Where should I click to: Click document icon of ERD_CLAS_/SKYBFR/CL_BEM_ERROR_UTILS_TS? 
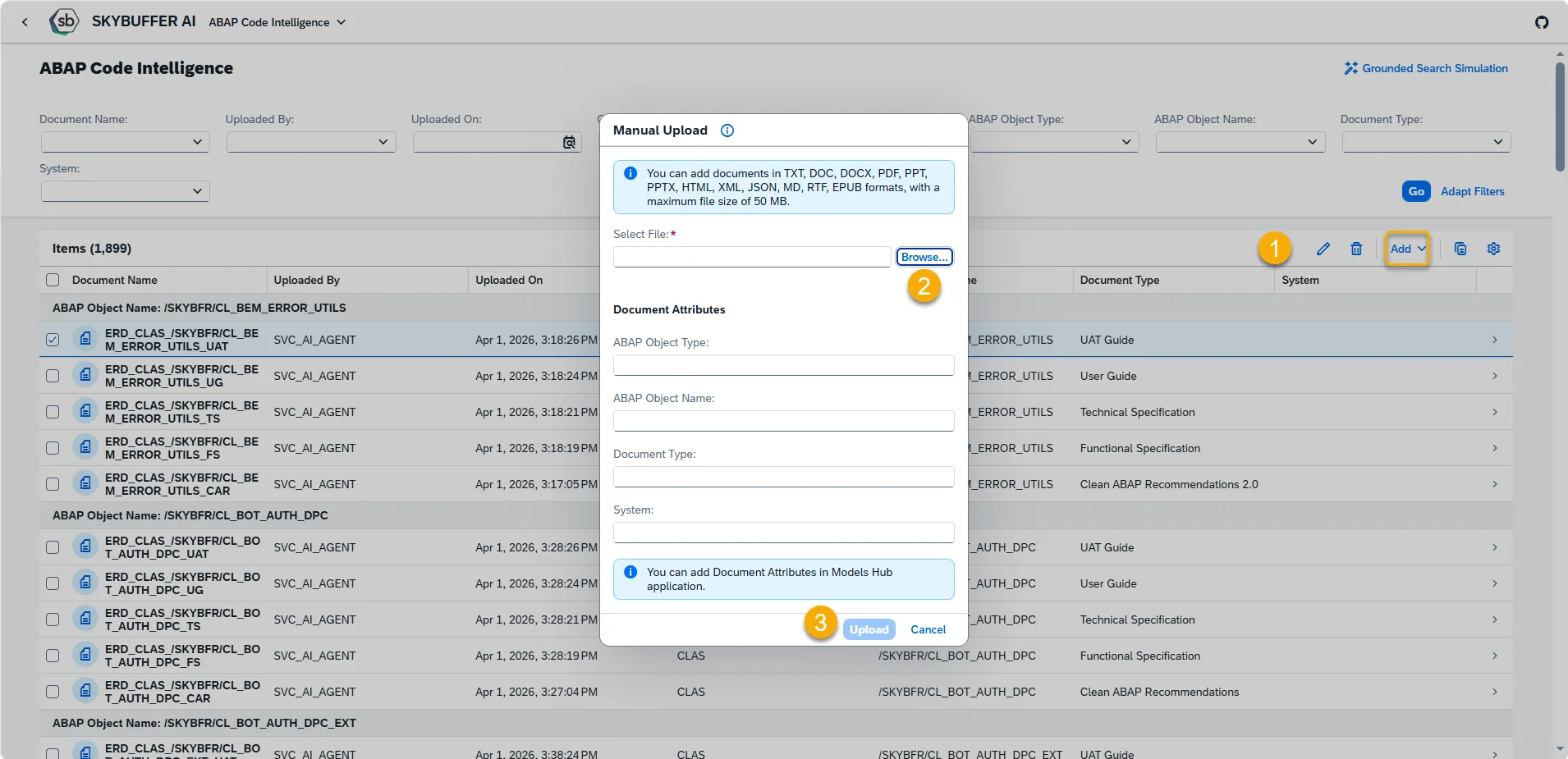point(85,411)
